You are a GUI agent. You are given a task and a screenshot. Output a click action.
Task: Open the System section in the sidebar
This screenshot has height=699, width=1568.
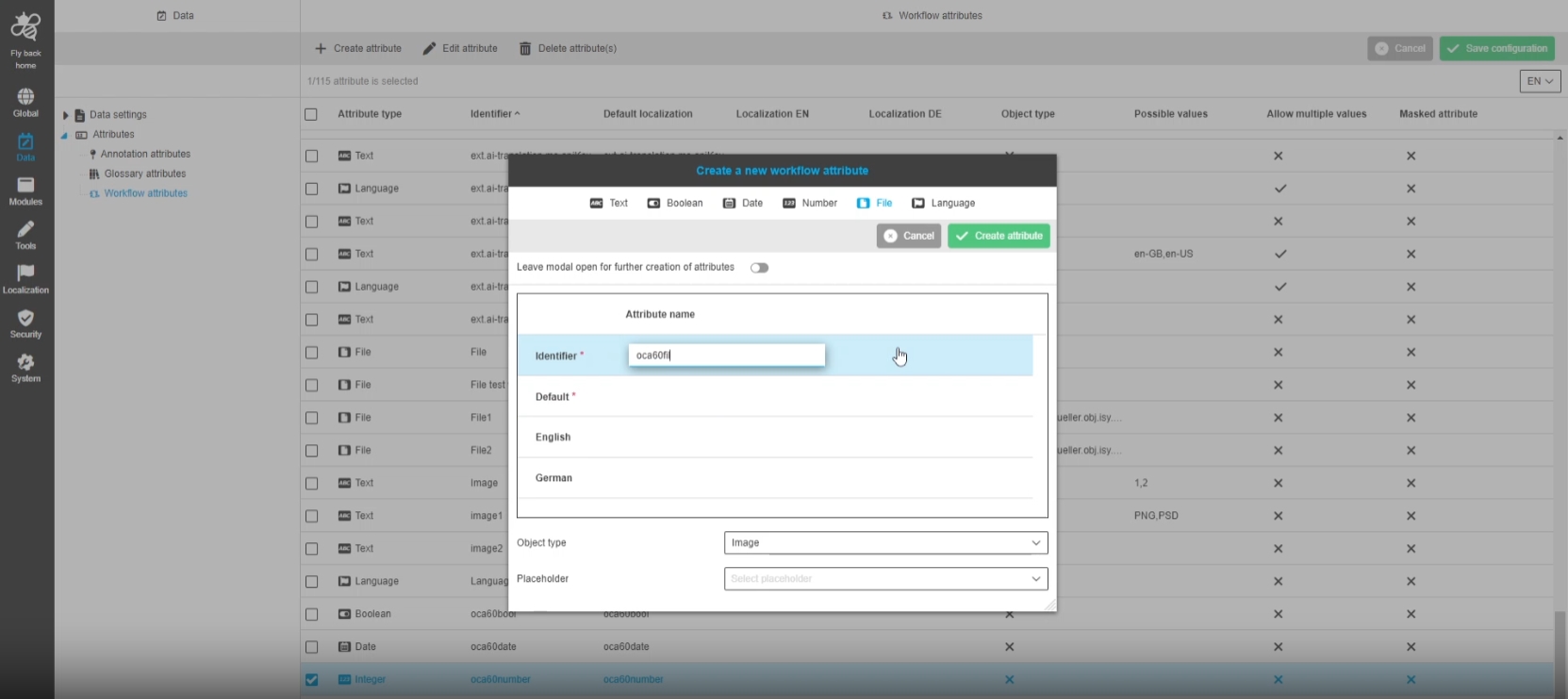point(25,369)
